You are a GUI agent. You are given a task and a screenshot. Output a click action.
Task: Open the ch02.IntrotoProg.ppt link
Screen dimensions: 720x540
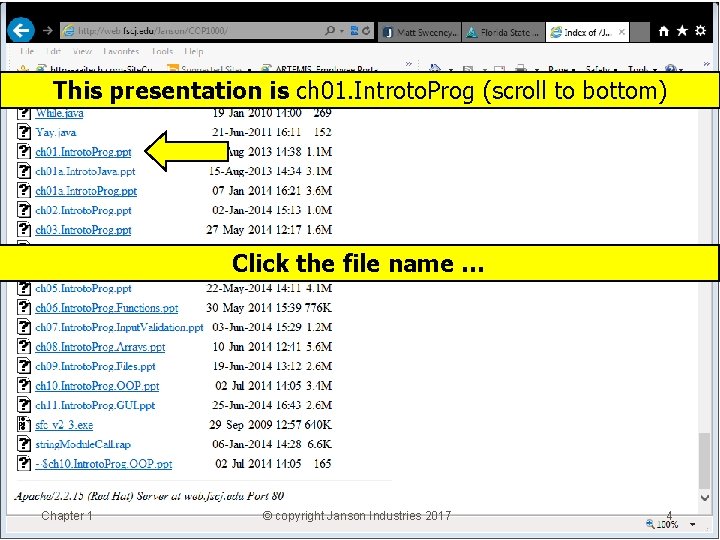point(83,210)
